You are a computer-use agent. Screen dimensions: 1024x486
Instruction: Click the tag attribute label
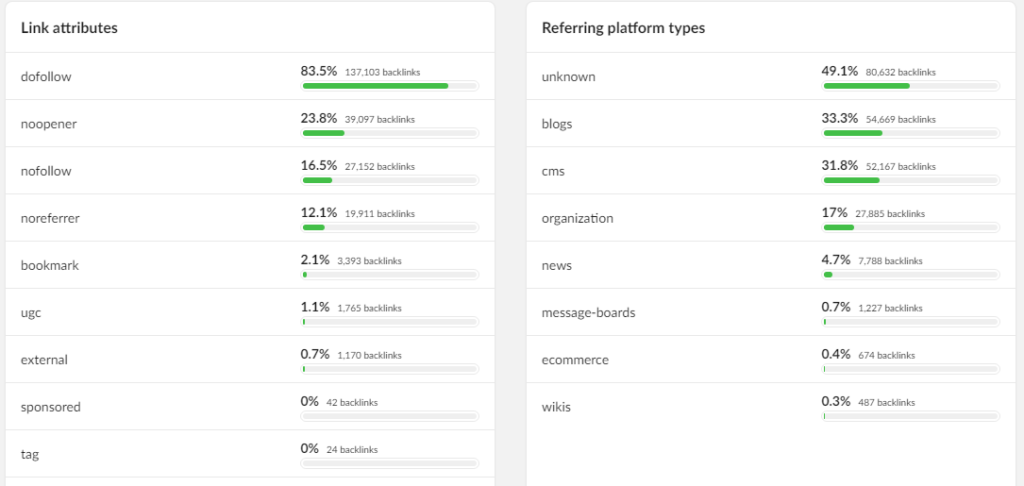click(30, 455)
